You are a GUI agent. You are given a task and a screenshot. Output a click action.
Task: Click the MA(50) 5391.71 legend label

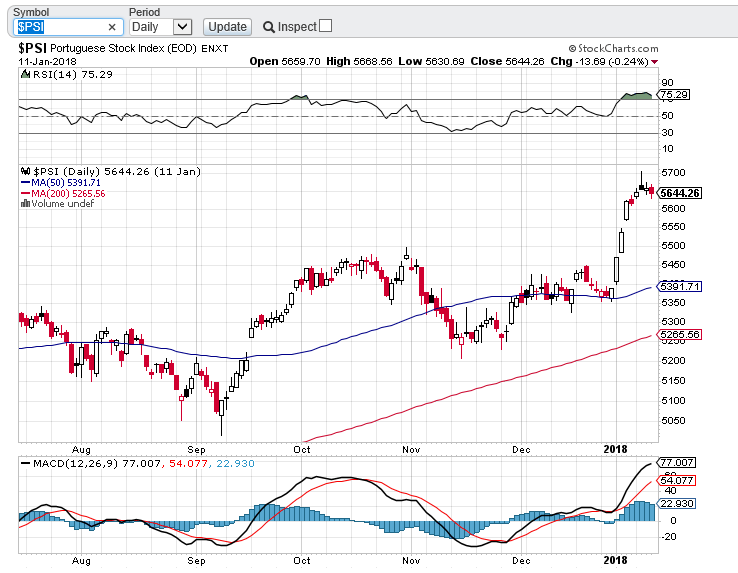coord(65,183)
